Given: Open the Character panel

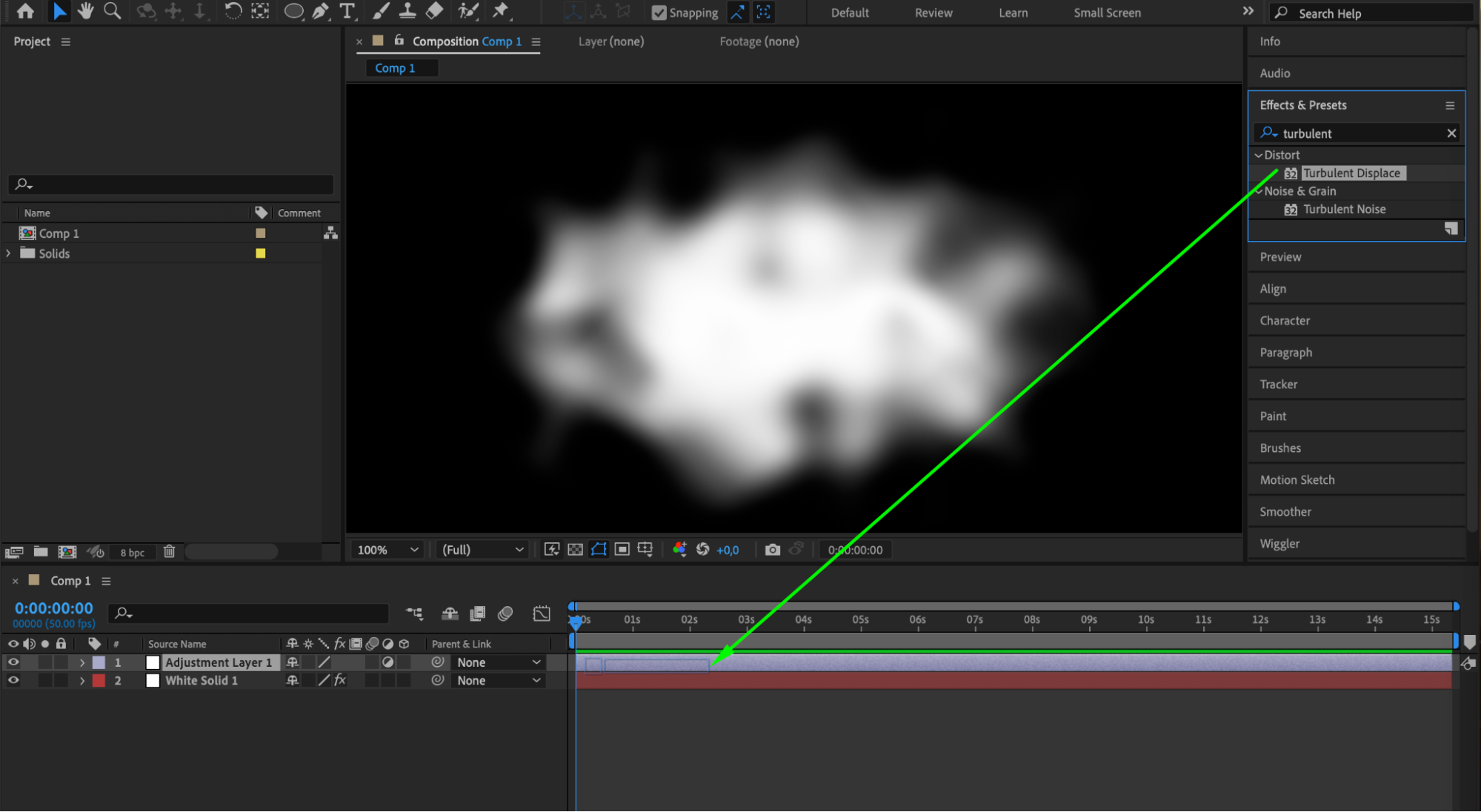Looking at the screenshot, I should (x=1285, y=321).
